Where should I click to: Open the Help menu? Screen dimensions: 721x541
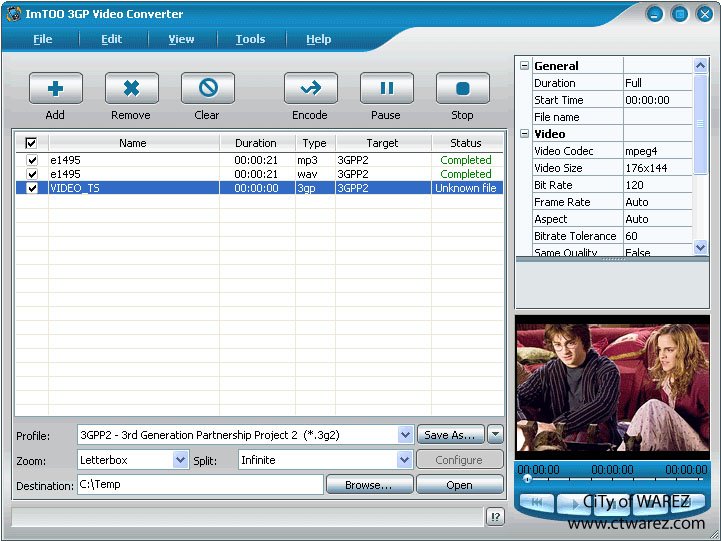(x=319, y=39)
